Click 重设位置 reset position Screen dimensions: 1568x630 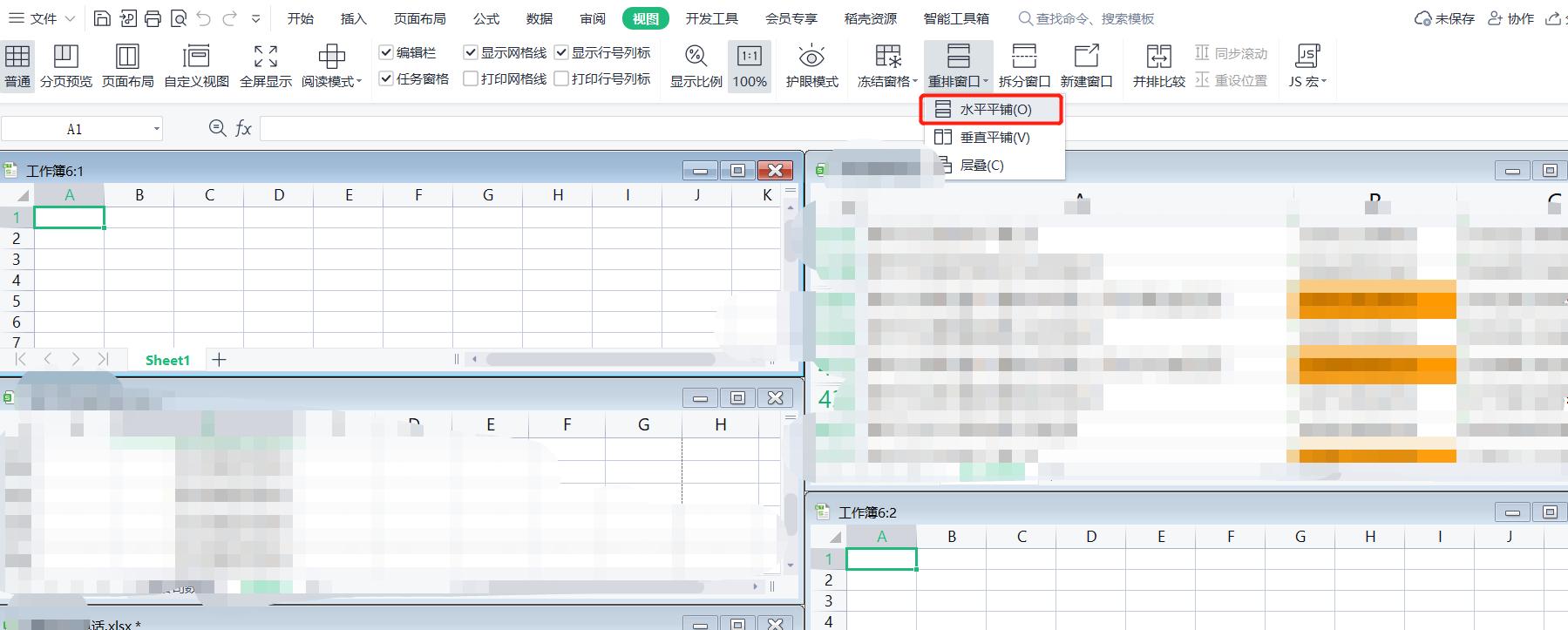coord(1231,79)
